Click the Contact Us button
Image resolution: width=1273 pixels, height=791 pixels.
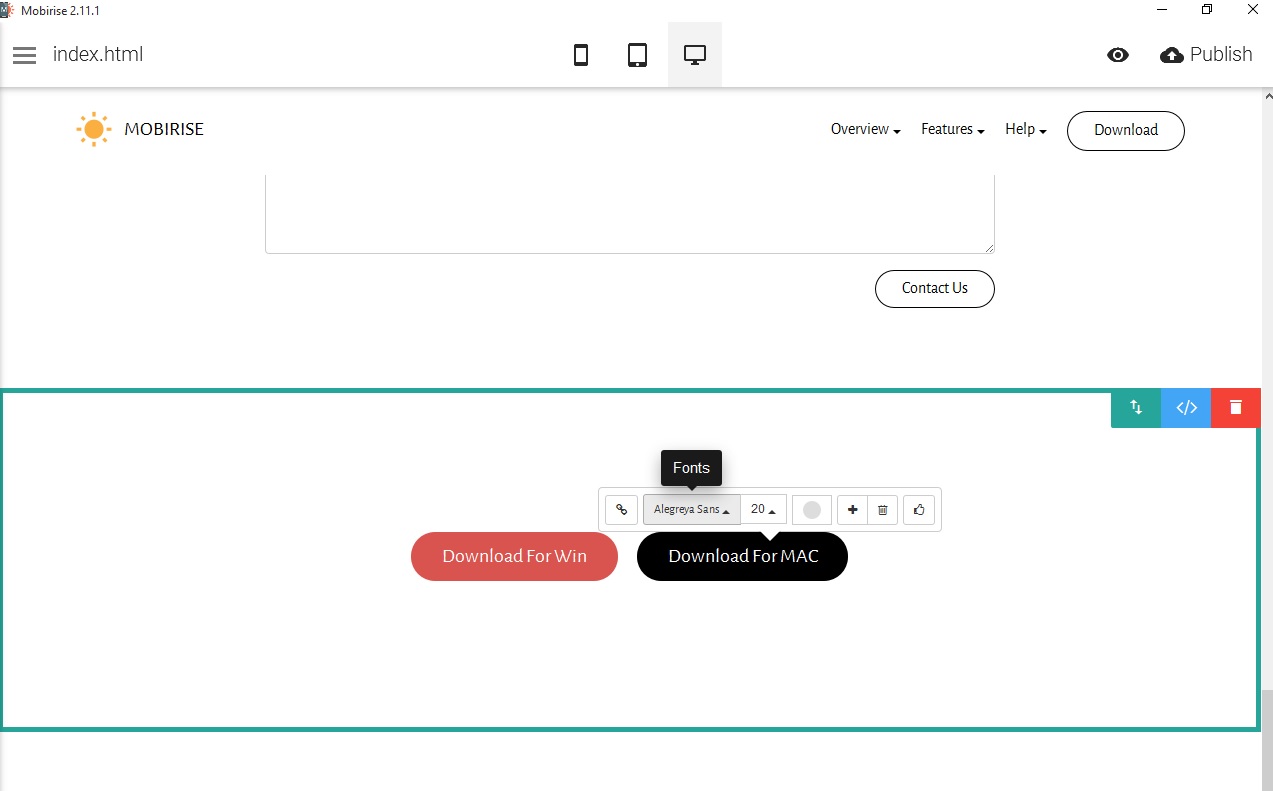(934, 288)
